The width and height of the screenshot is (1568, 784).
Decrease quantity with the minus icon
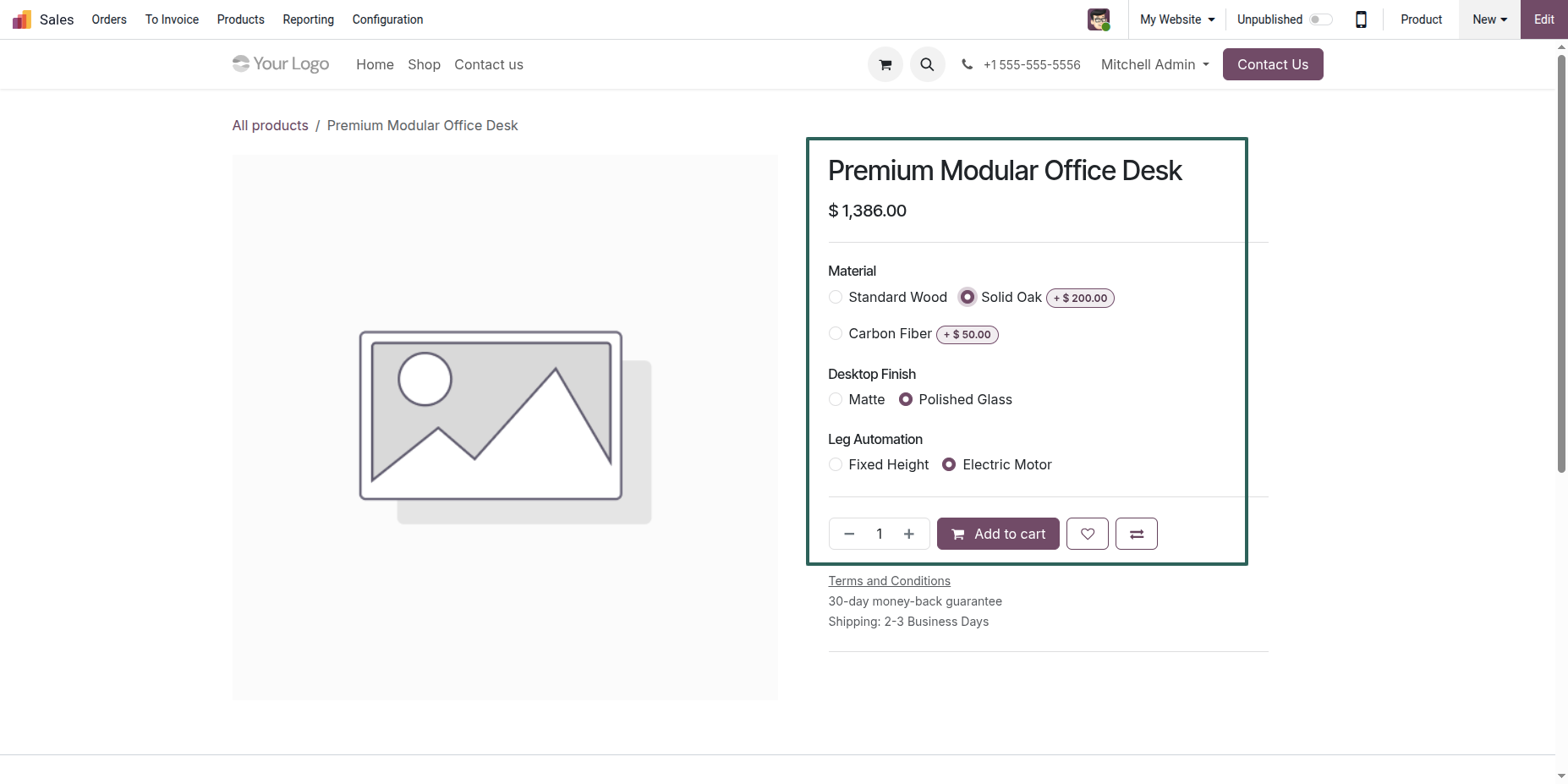(849, 534)
